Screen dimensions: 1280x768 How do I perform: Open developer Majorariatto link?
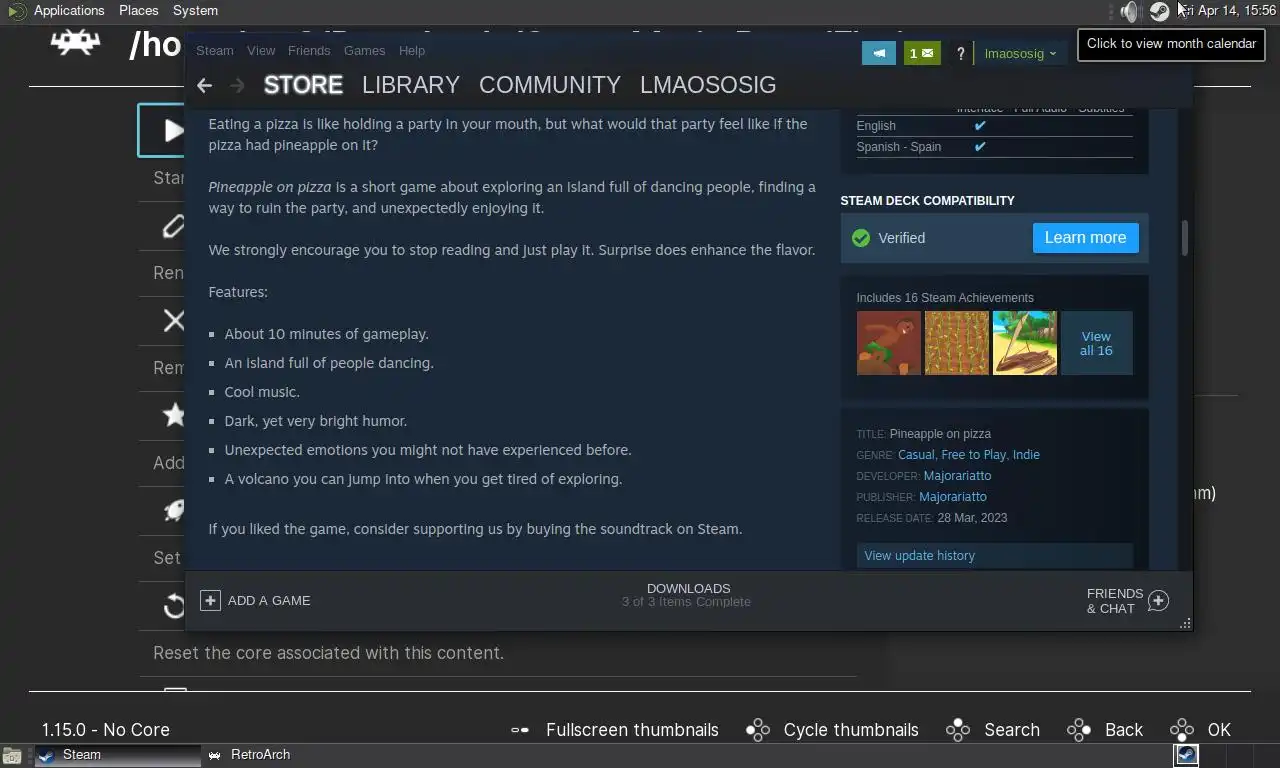pyautogui.click(x=957, y=476)
